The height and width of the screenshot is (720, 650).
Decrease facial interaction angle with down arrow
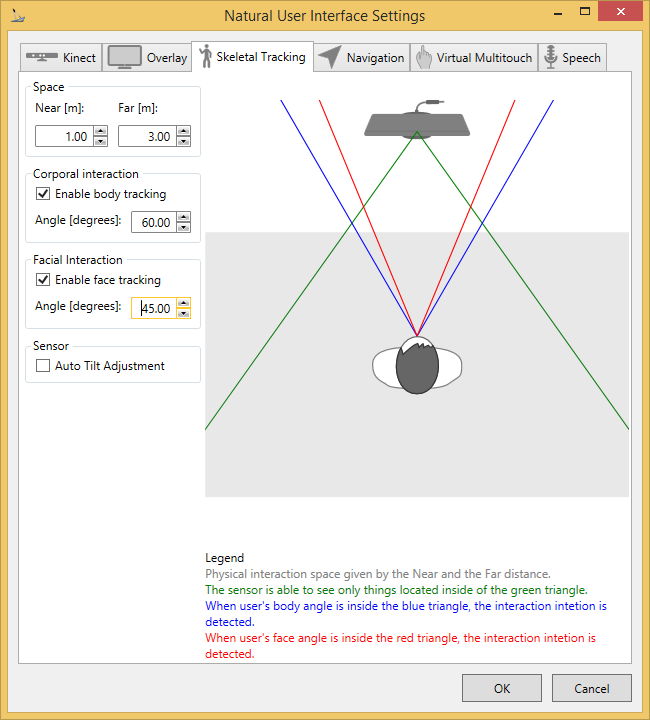point(183,314)
